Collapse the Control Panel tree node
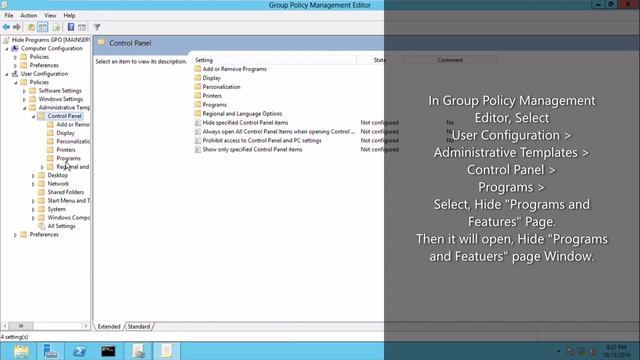Image resolution: width=640 pixels, height=360 pixels. [x=33, y=116]
